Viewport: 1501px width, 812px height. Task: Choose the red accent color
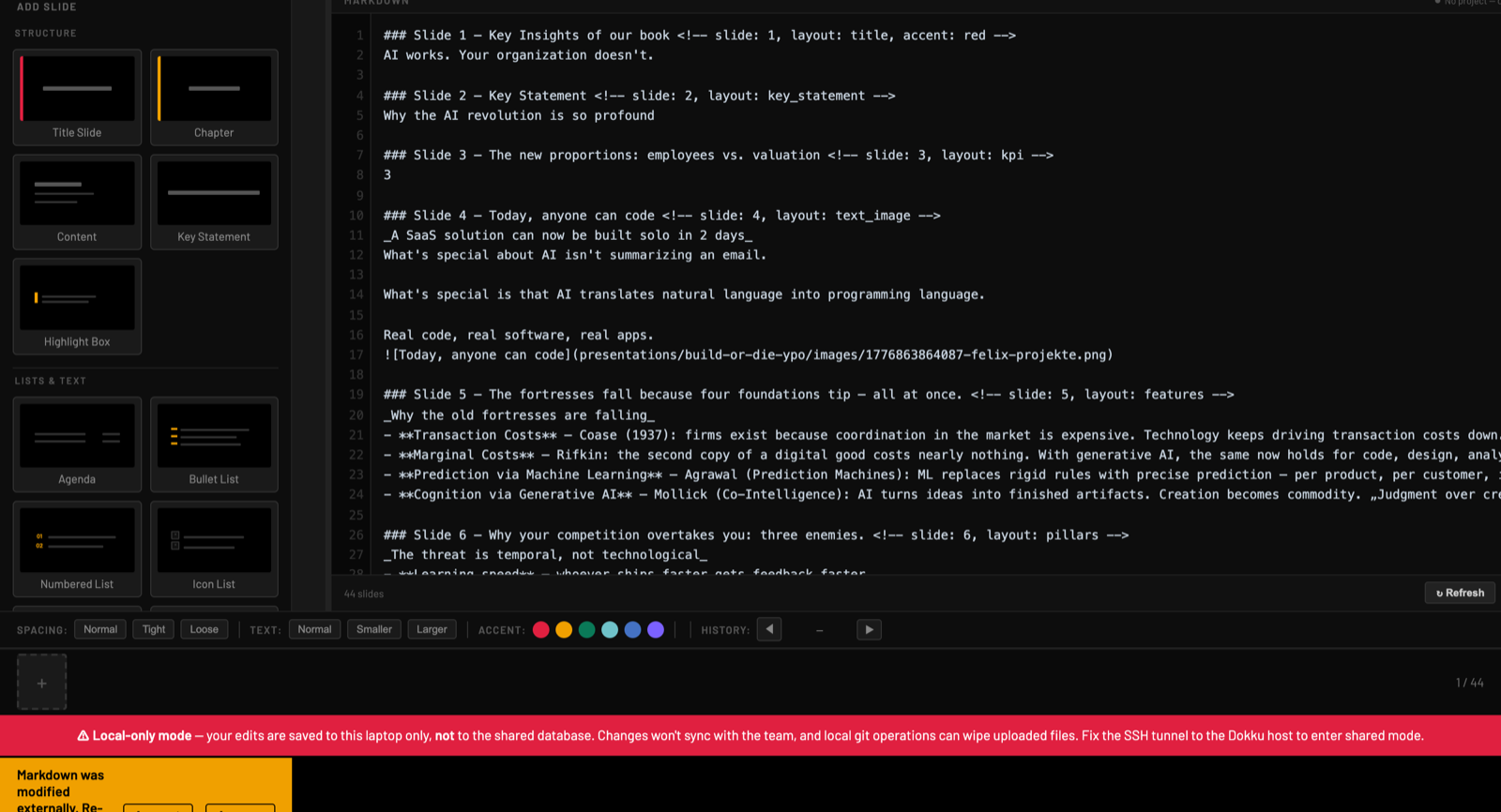[x=541, y=630]
